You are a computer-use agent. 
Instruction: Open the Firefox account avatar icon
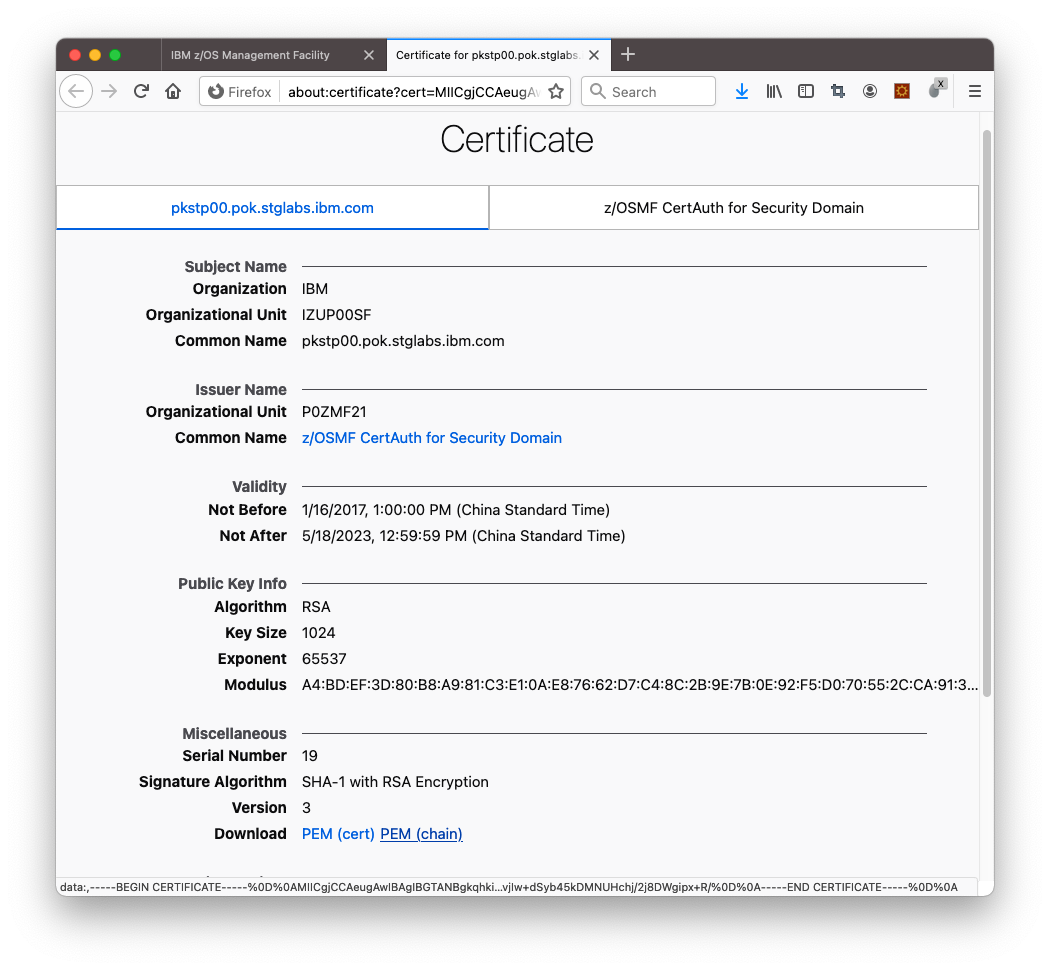870,91
